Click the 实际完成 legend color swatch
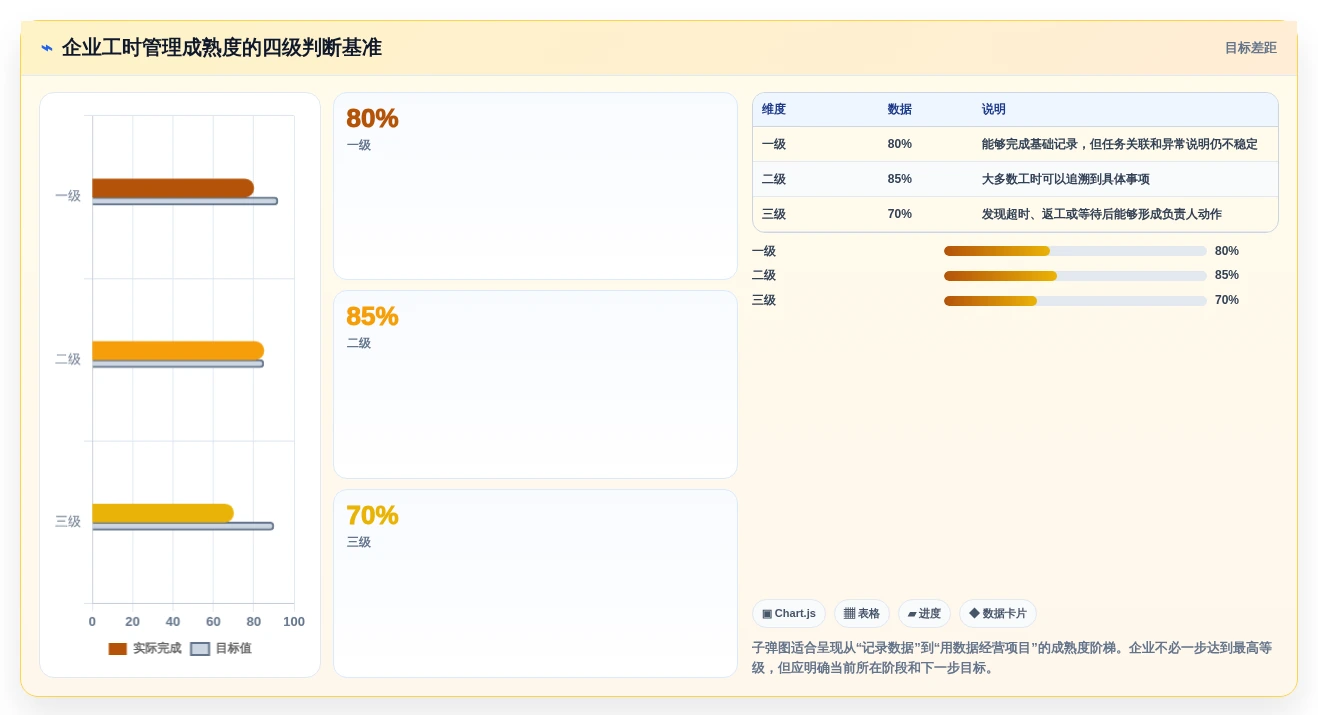1318x715 pixels. 118,649
